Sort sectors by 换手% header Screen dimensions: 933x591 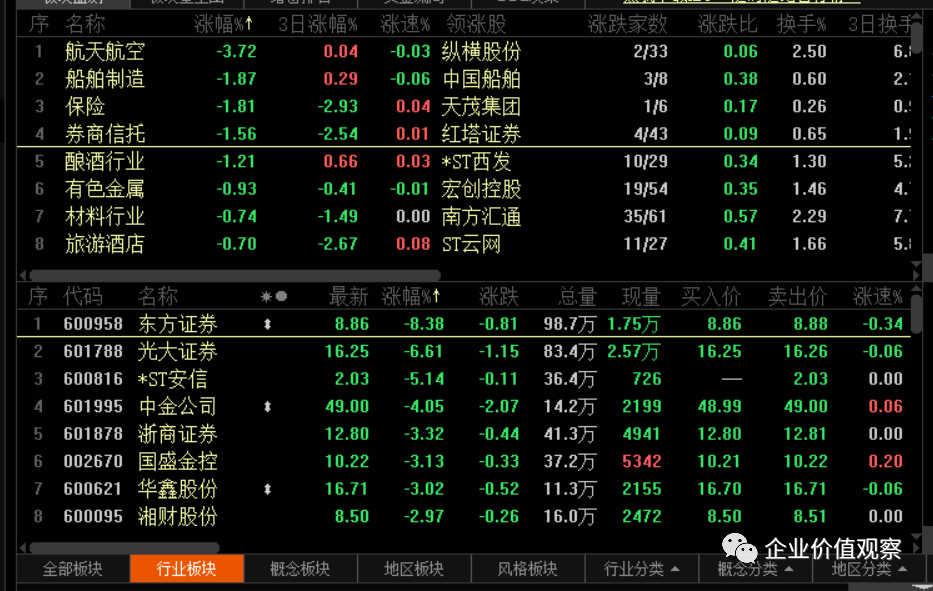801,24
